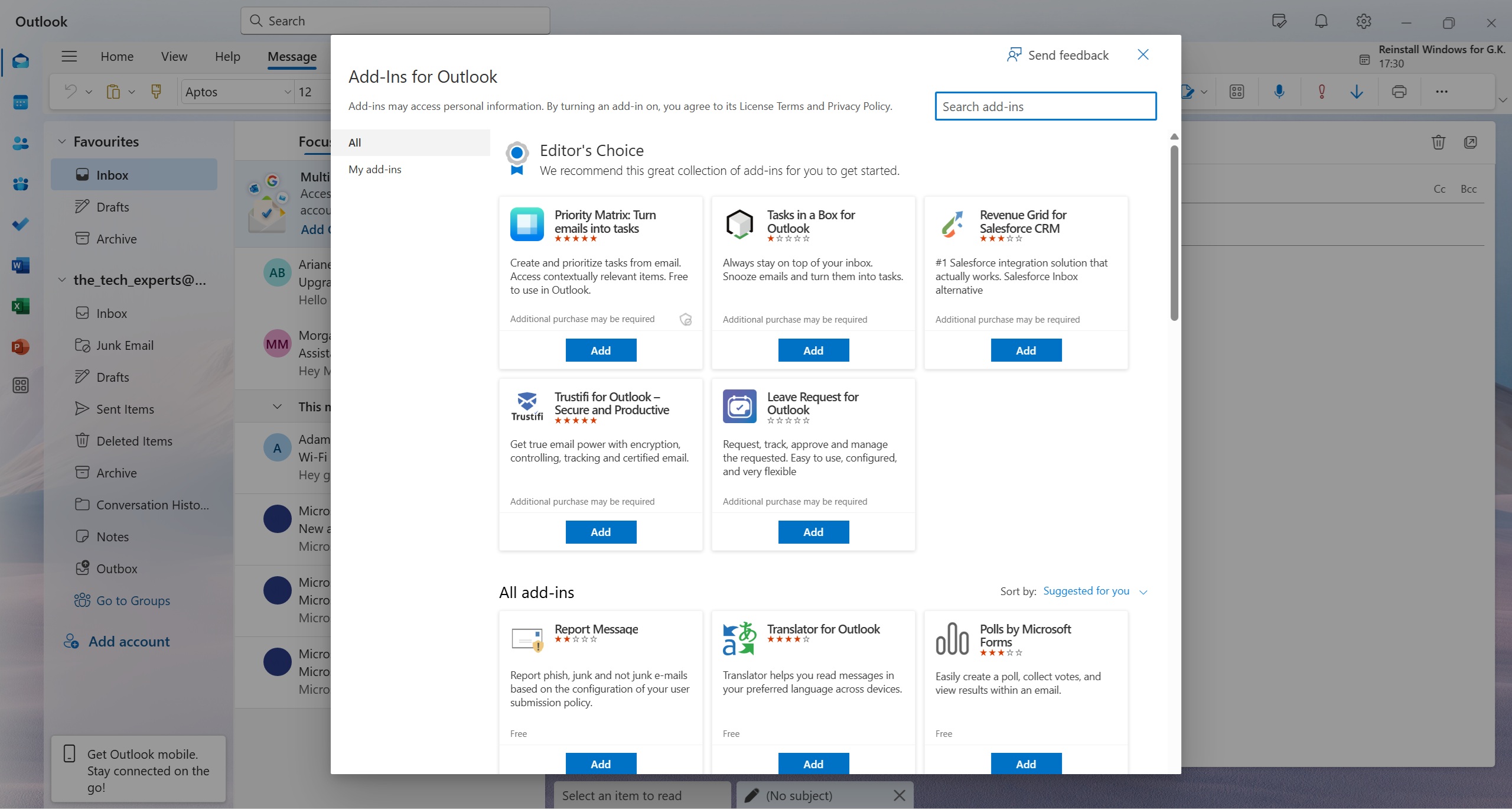Open the To Do app icon
The image size is (1512, 809).
pyautogui.click(x=21, y=224)
